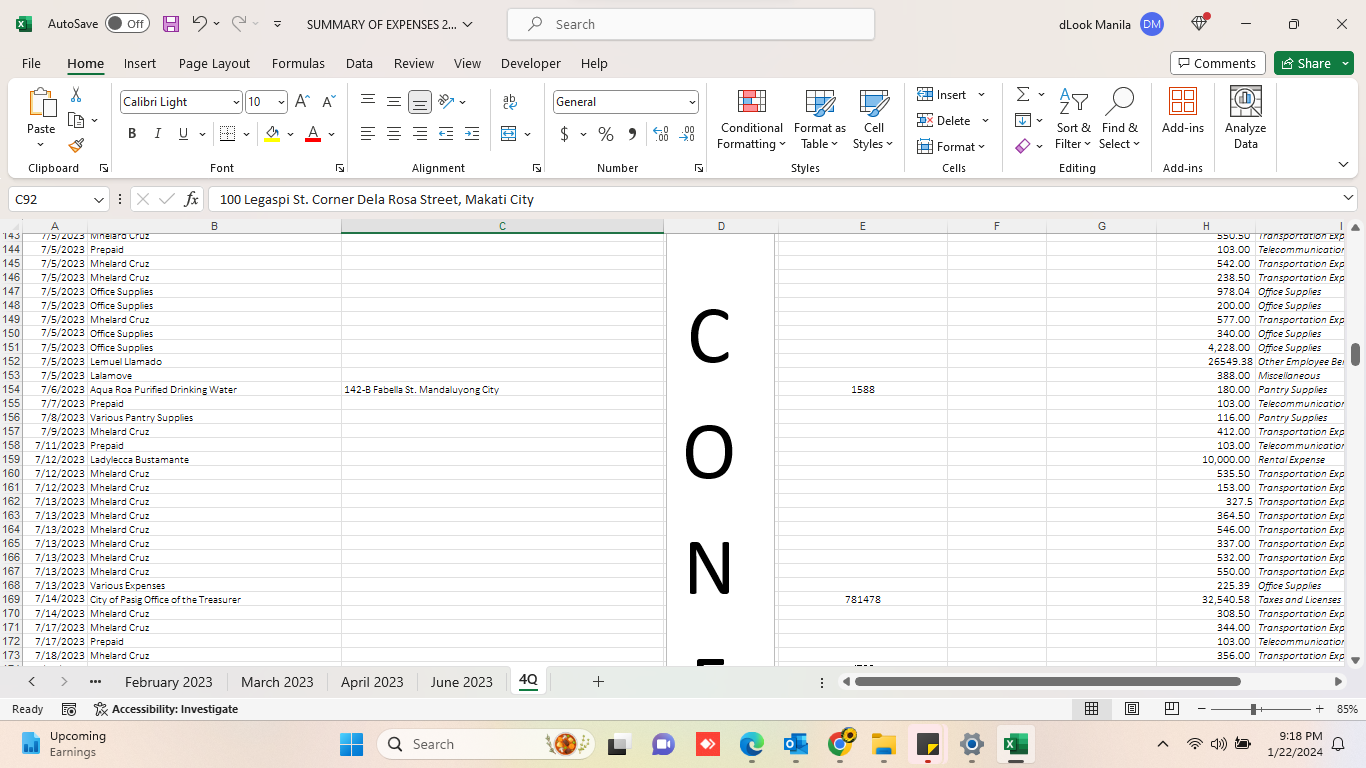Decrease font size with the small A icon
Screen dimensions: 1366x768
tap(328, 101)
